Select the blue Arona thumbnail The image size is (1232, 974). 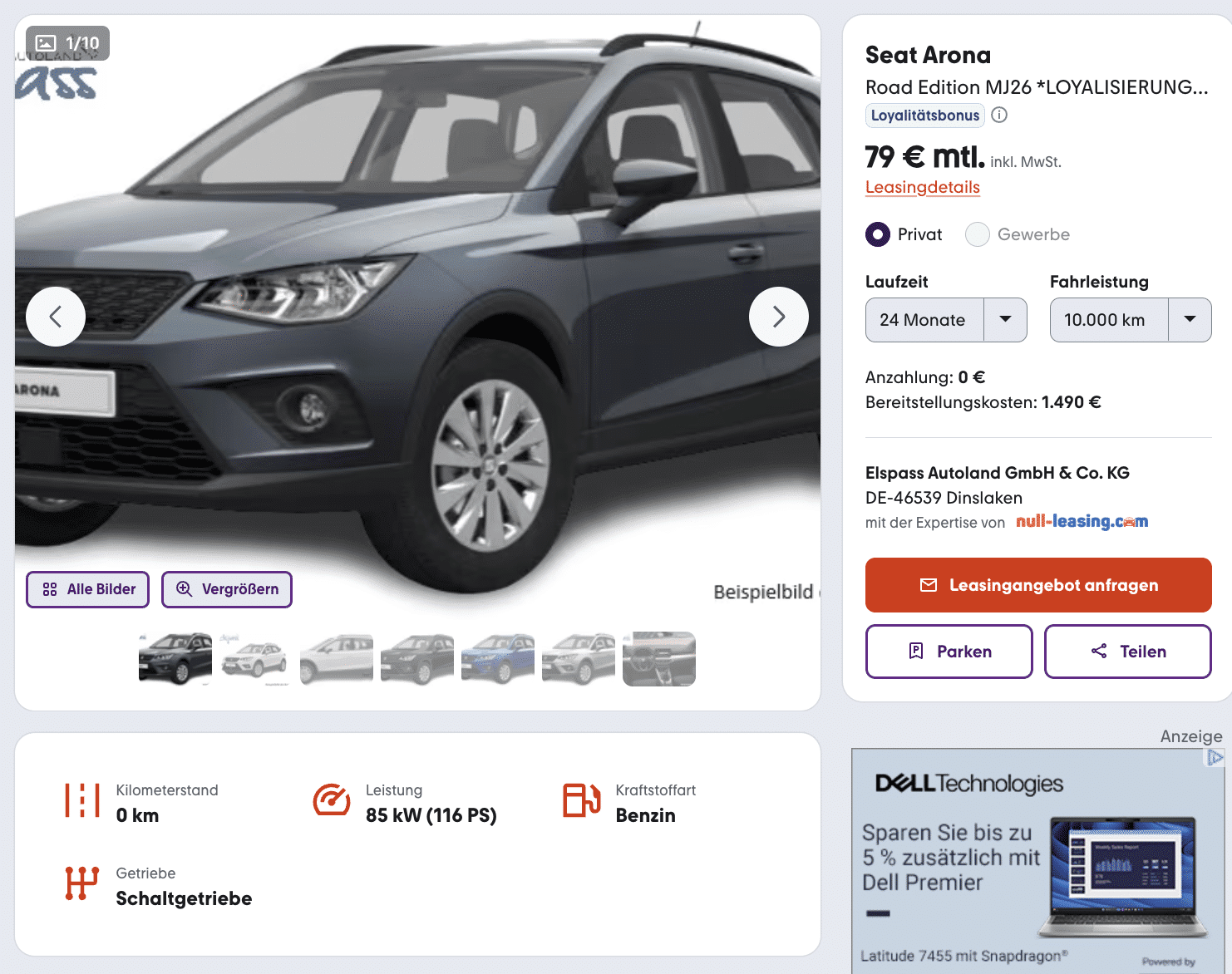(x=498, y=659)
